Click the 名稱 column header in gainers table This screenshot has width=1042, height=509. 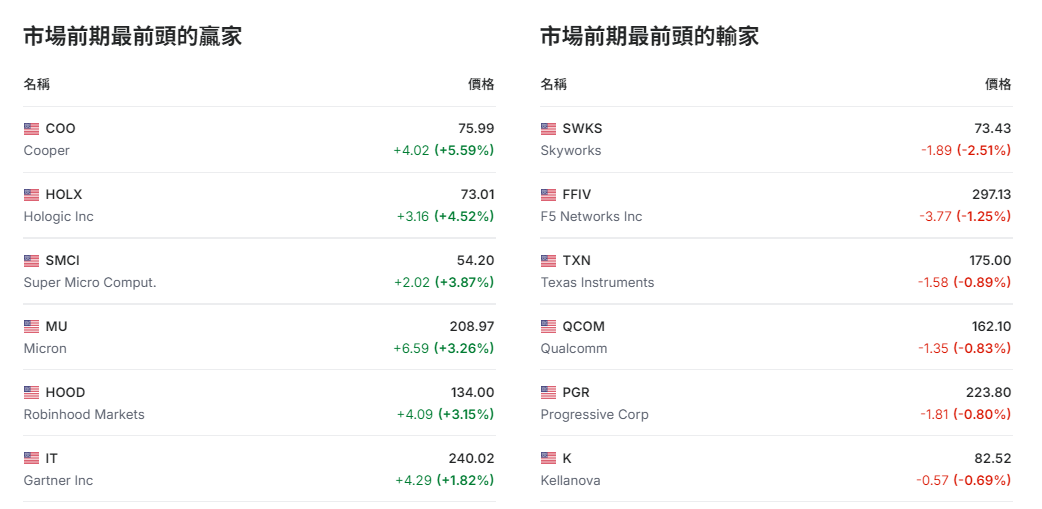37,84
